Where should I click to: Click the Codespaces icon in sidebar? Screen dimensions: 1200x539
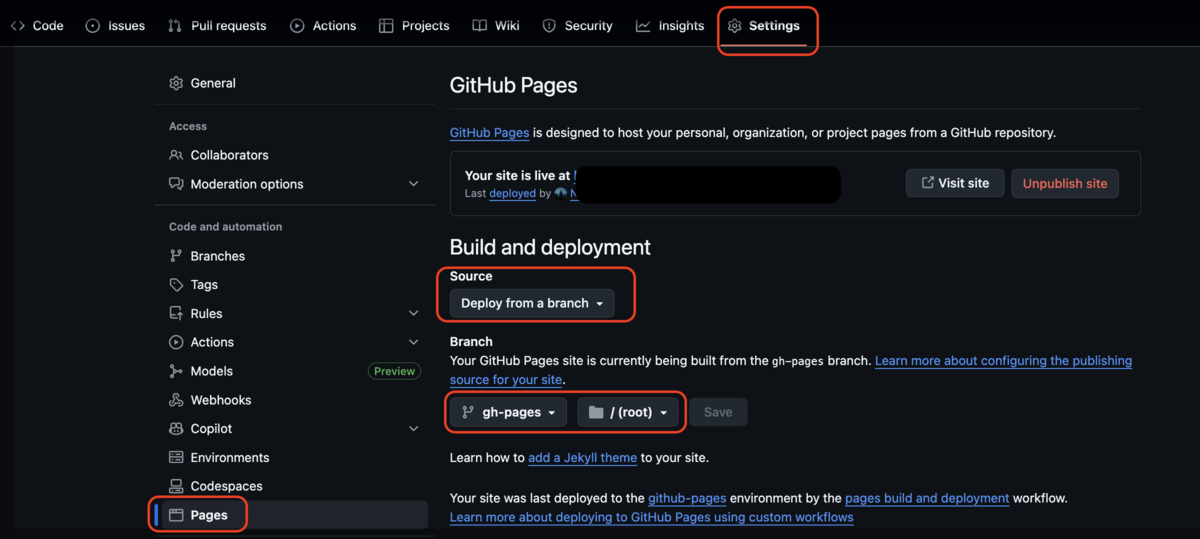[x=176, y=486]
